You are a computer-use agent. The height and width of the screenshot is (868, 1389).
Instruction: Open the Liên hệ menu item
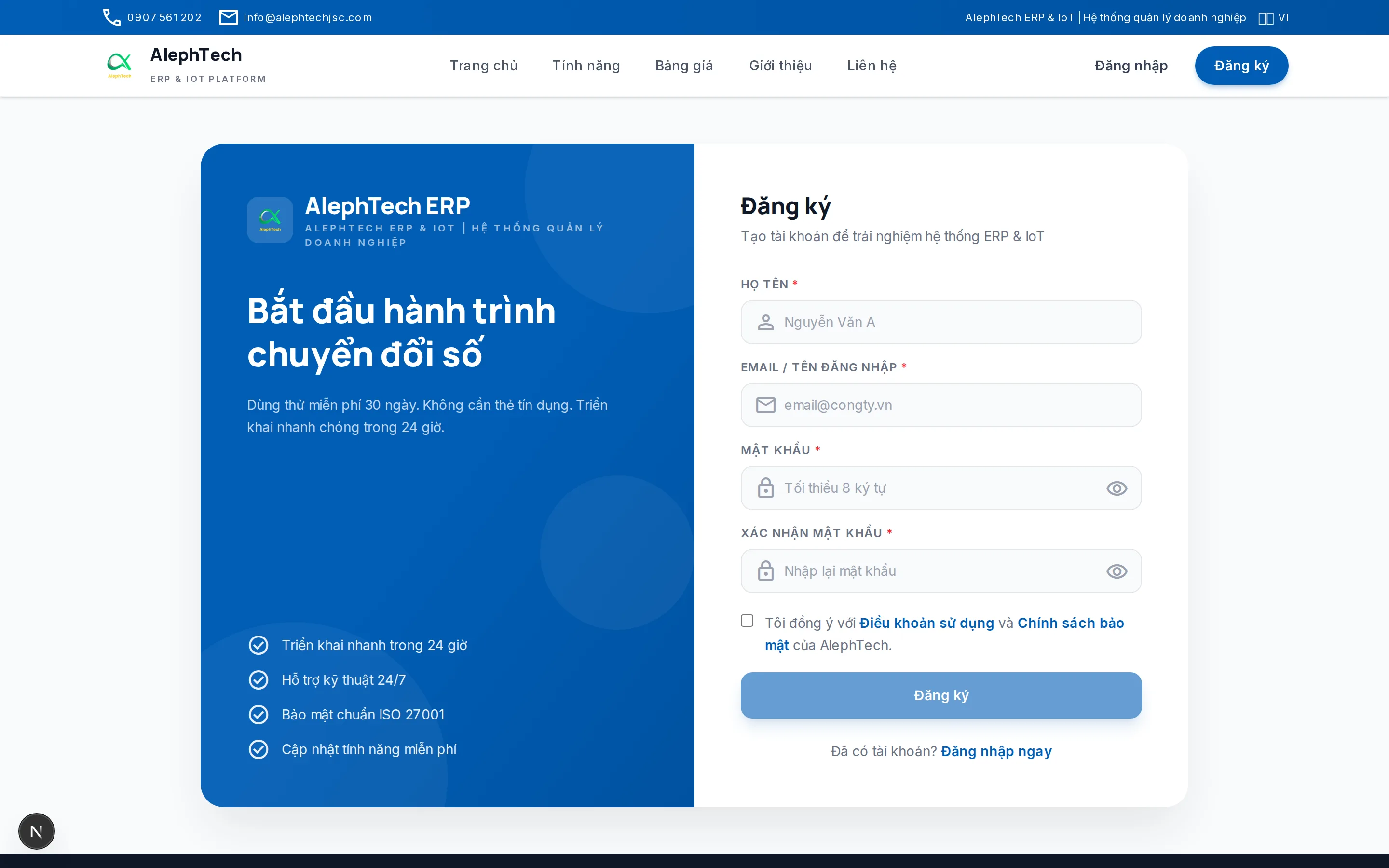[872, 66]
